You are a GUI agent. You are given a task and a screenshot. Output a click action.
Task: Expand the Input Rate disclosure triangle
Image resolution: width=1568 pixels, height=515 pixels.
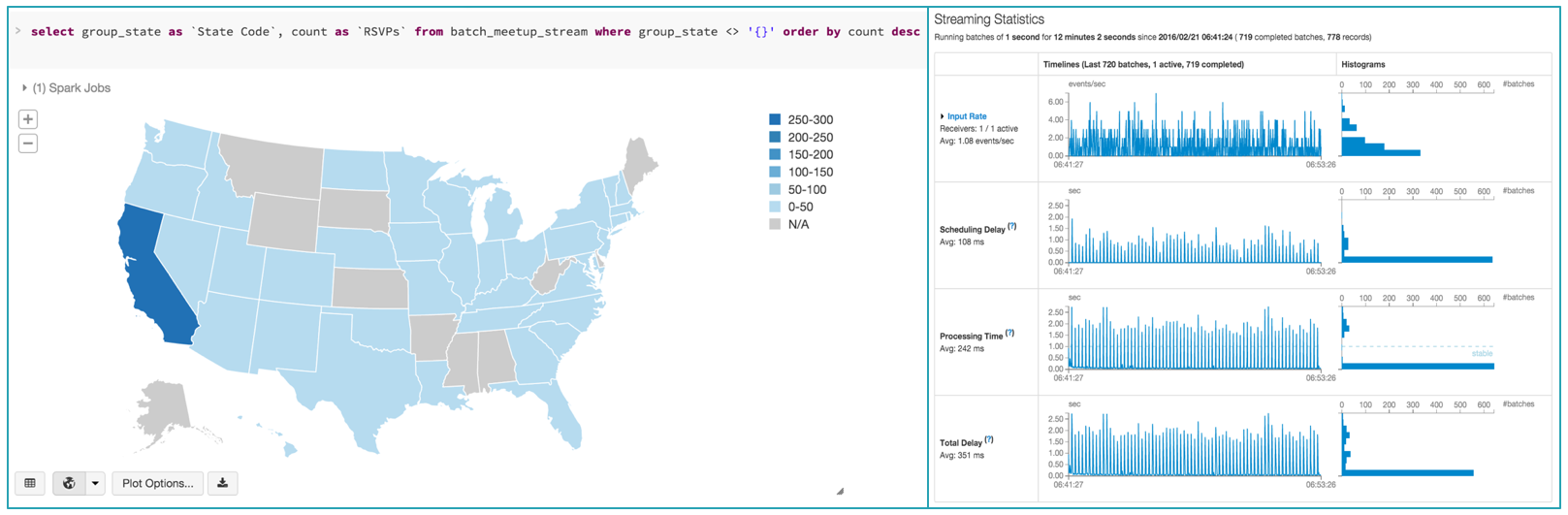click(x=942, y=116)
